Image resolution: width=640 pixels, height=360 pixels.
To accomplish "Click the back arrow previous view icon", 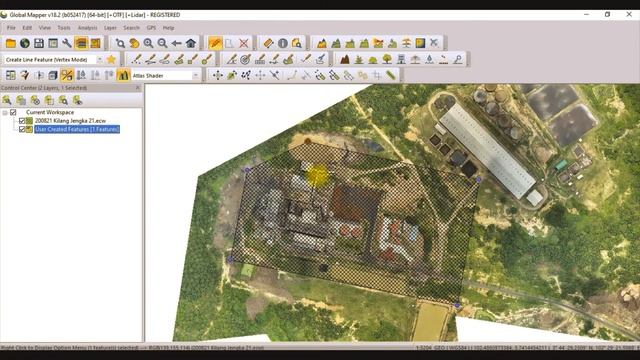I will (x=176, y=43).
